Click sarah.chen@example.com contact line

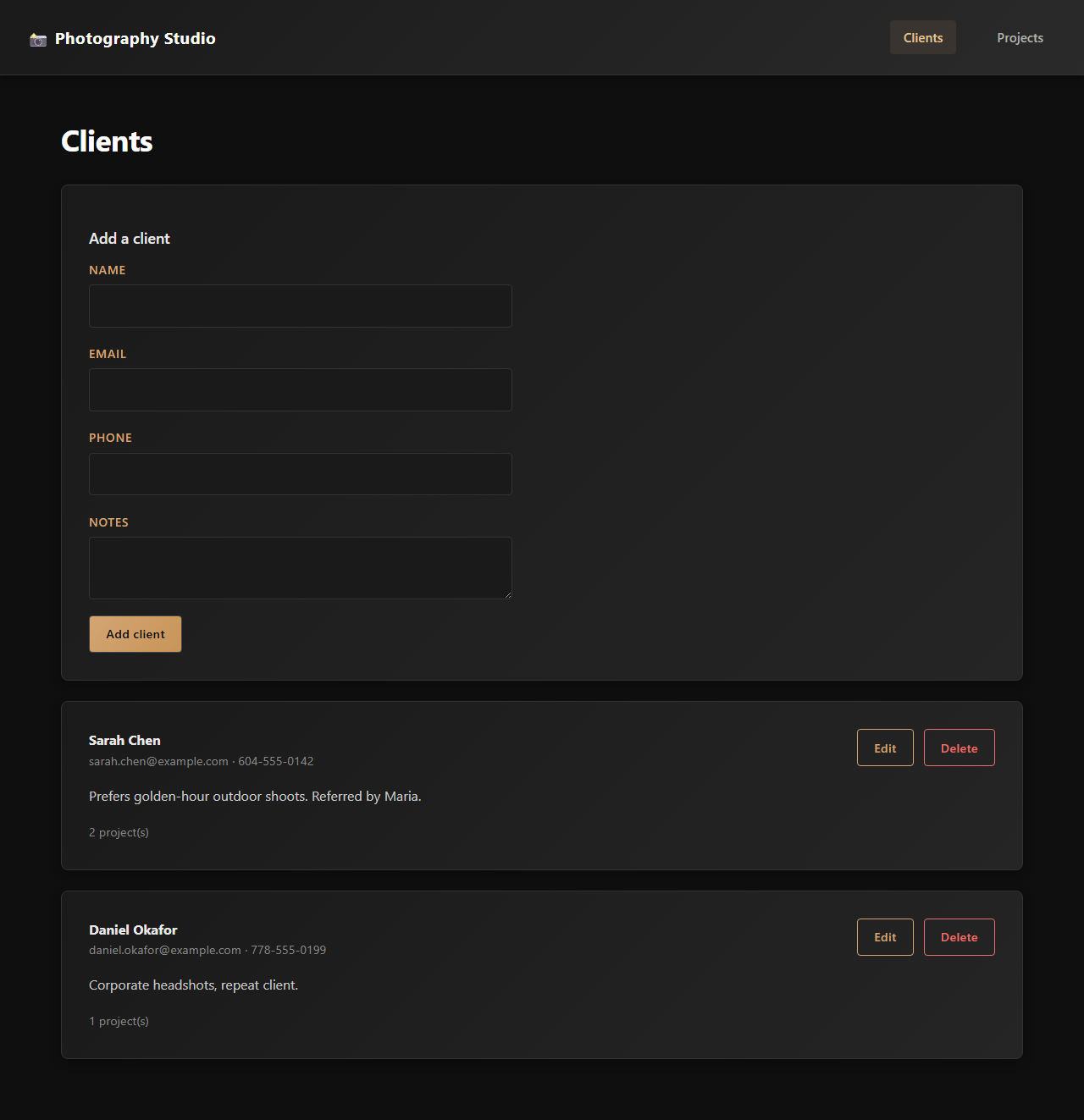[x=202, y=761]
